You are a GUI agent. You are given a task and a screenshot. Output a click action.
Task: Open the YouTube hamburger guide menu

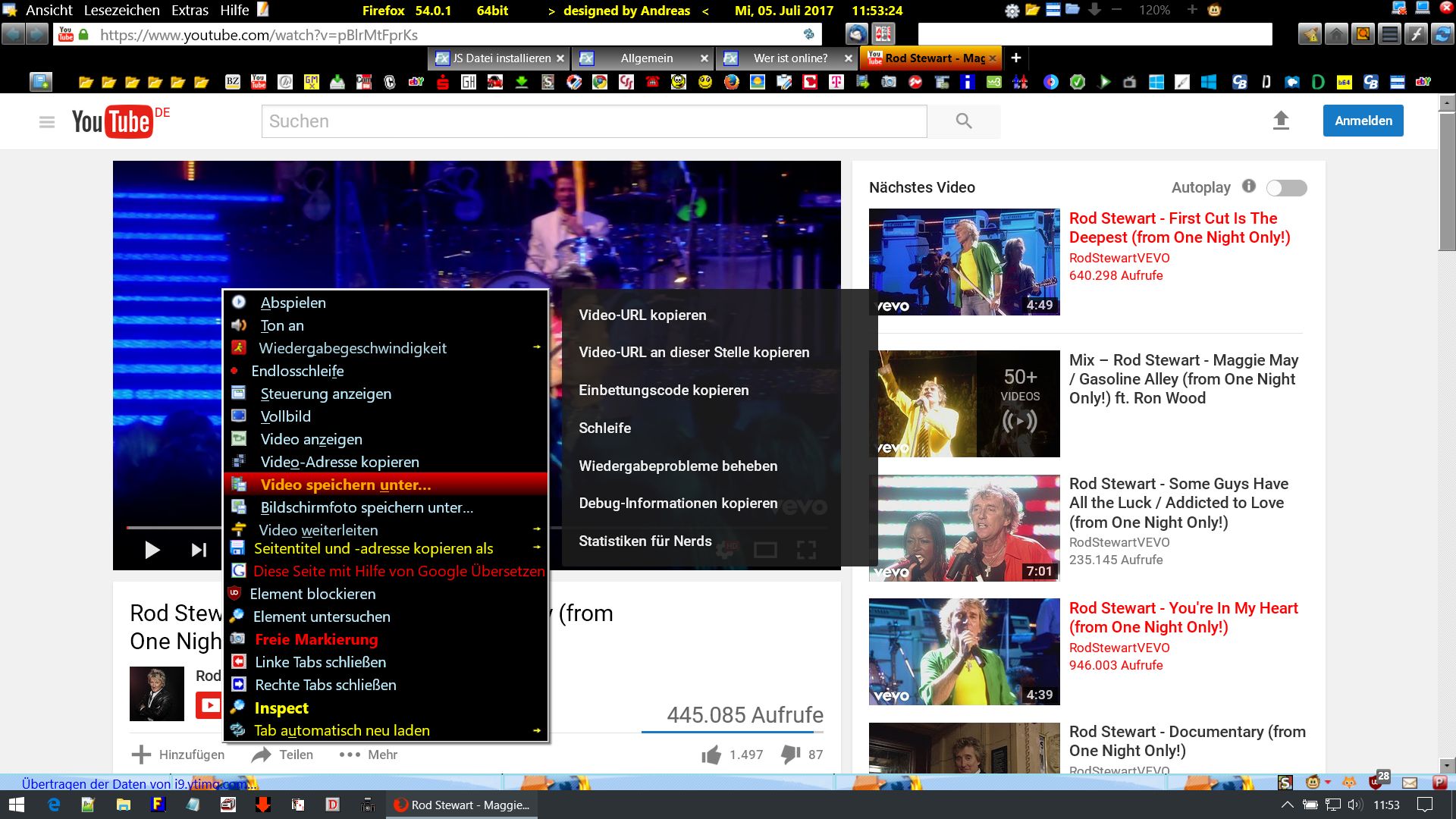tap(47, 121)
